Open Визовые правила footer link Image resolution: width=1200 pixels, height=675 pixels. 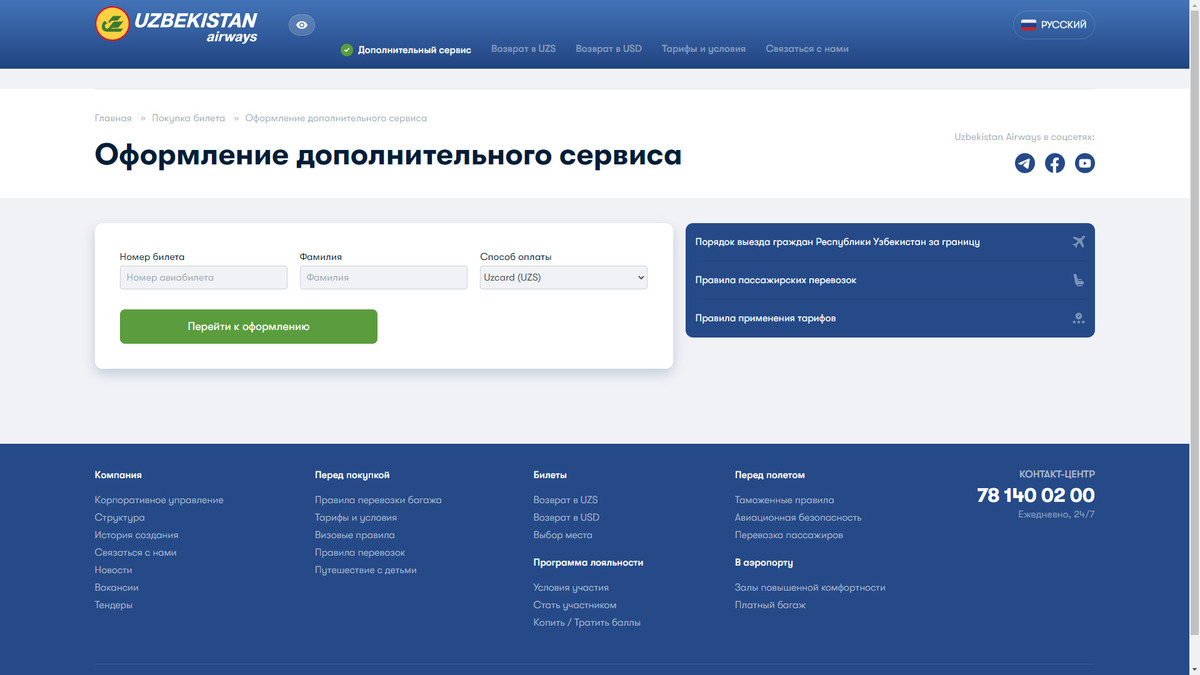355,535
